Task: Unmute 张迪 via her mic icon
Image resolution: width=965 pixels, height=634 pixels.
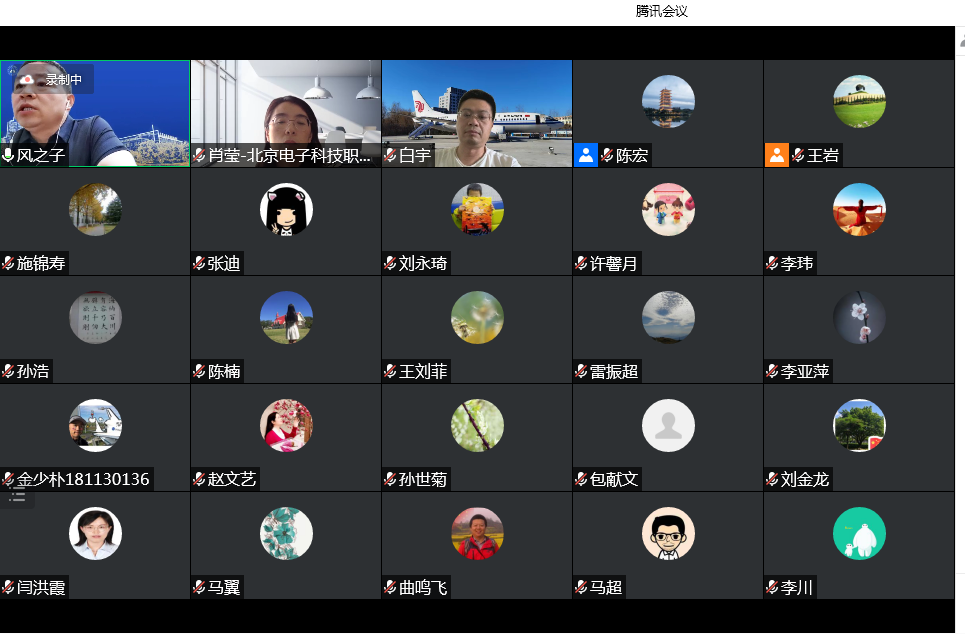Action: [200, 265]
